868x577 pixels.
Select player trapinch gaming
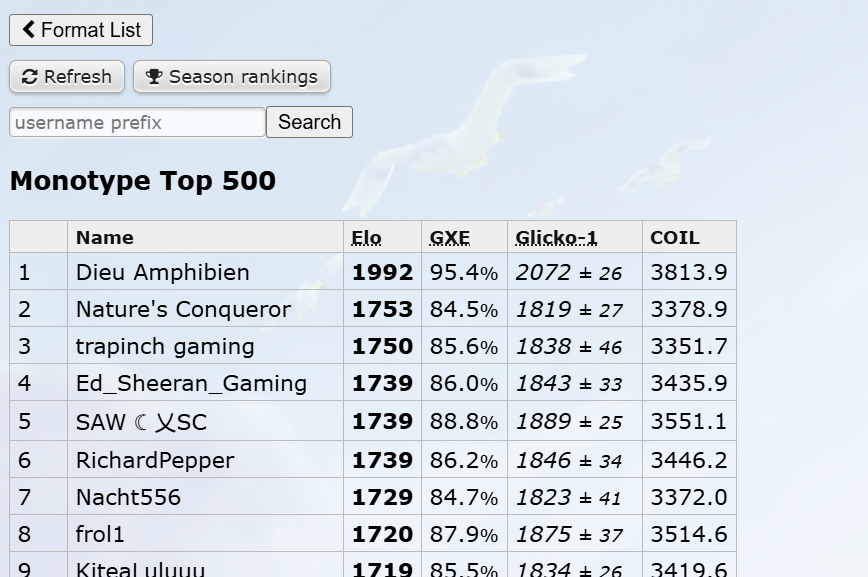165,347
